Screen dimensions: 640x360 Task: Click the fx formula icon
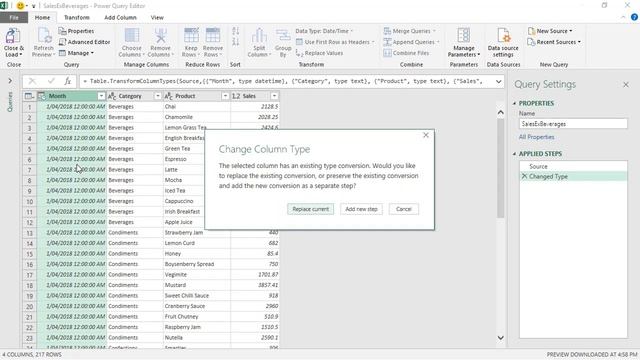pyautogui.click(x=68, y=81)
